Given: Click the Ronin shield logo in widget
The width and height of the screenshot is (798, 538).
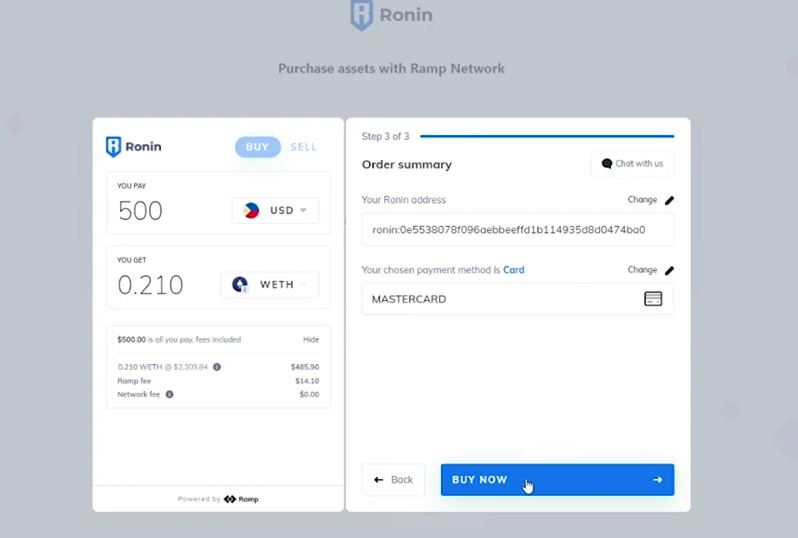Looking at the screenshot, I should [x=113, y=147].
